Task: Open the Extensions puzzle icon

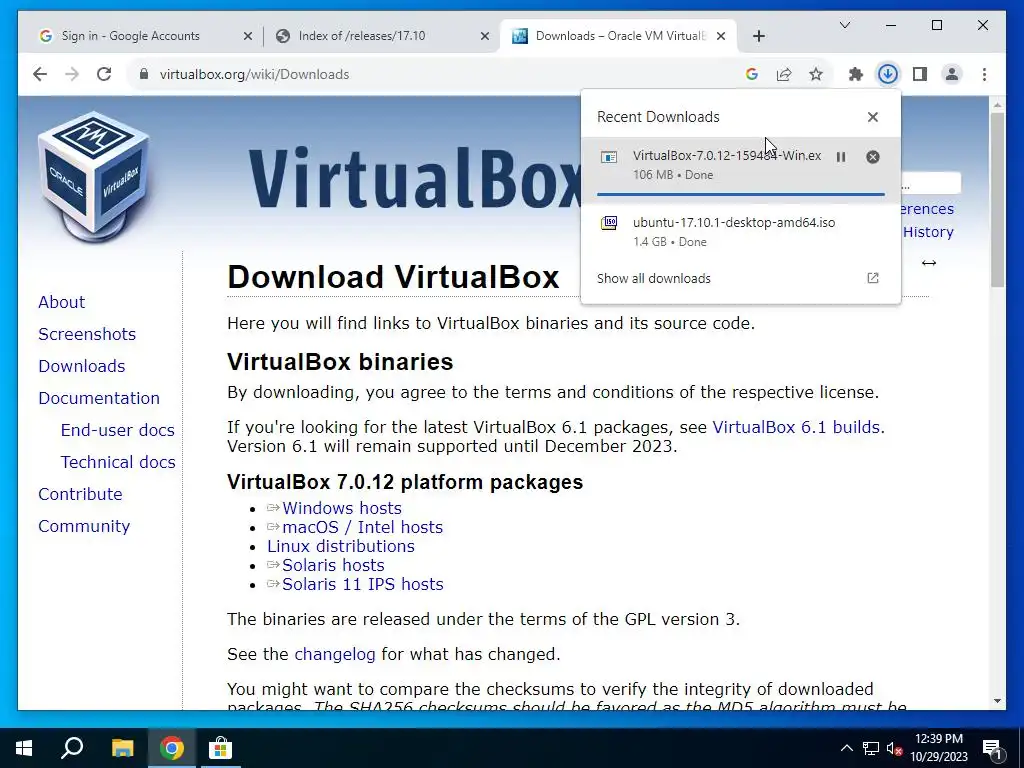Action: pyautogui.click(x=856, y=74)
